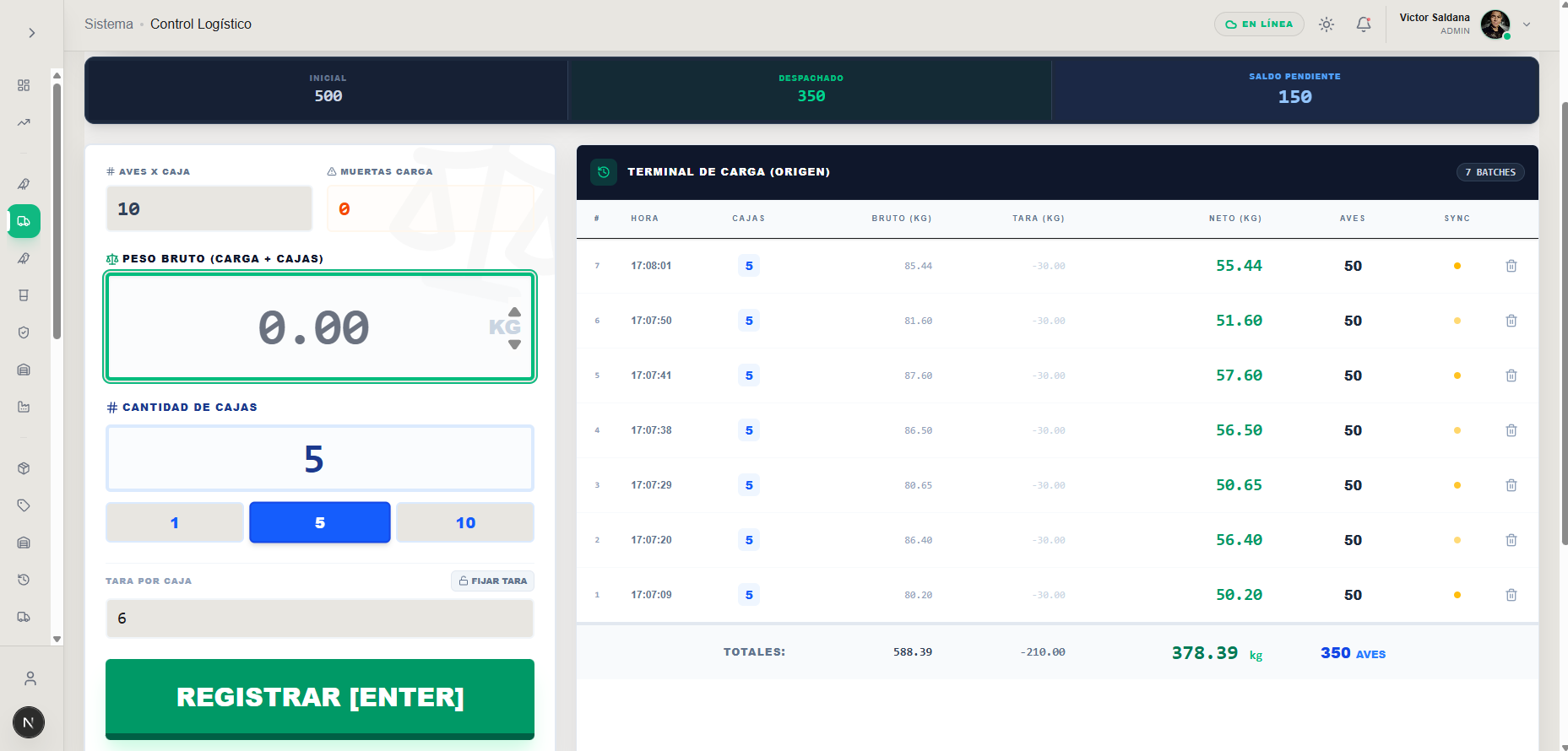1568x751 pixels.
Task: Open the trending chart icon in sidebar
Action: pos(24,122)
